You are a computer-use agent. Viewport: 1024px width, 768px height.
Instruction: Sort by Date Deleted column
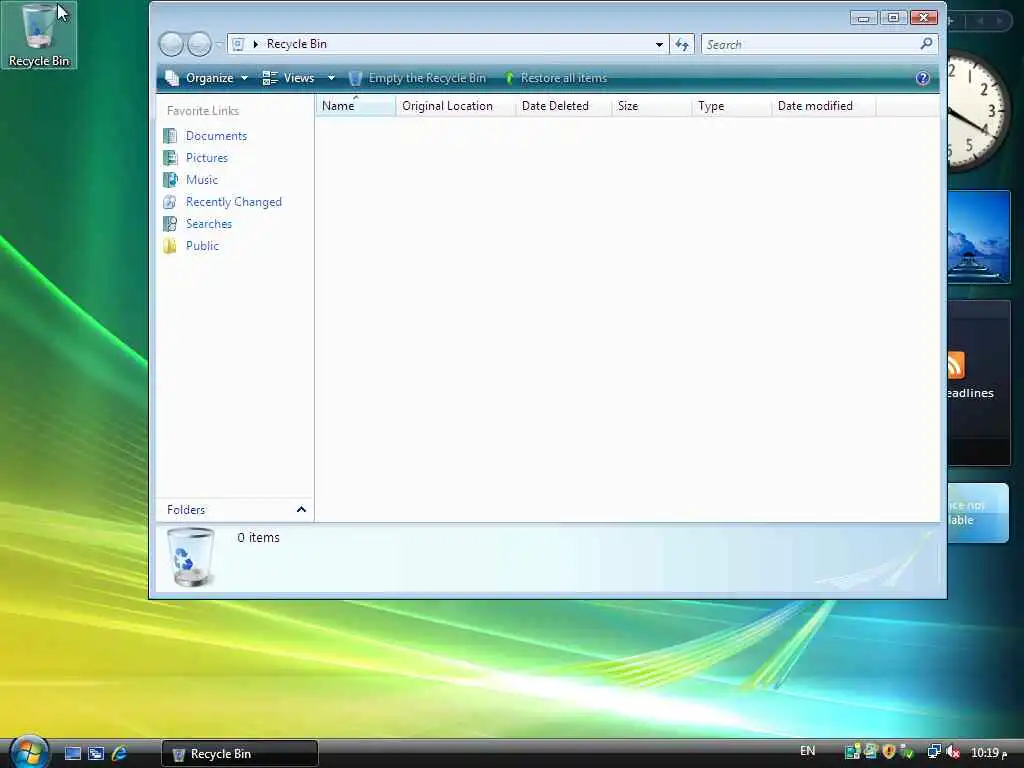coord(563,106)
